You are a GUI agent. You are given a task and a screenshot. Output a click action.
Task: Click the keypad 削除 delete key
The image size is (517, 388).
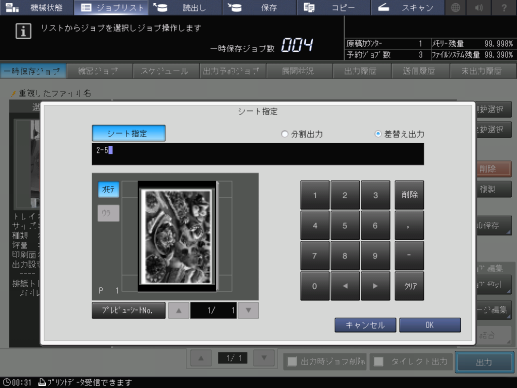(x=409, y=195)
